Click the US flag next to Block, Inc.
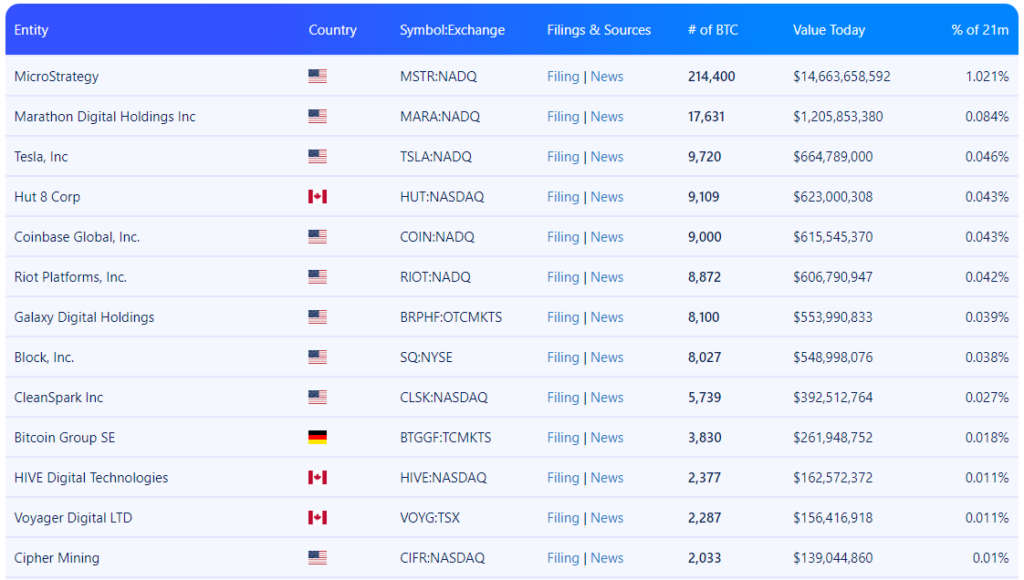Screen dimensions: 1024x580 pyautogui.click(x=317, y=357)
